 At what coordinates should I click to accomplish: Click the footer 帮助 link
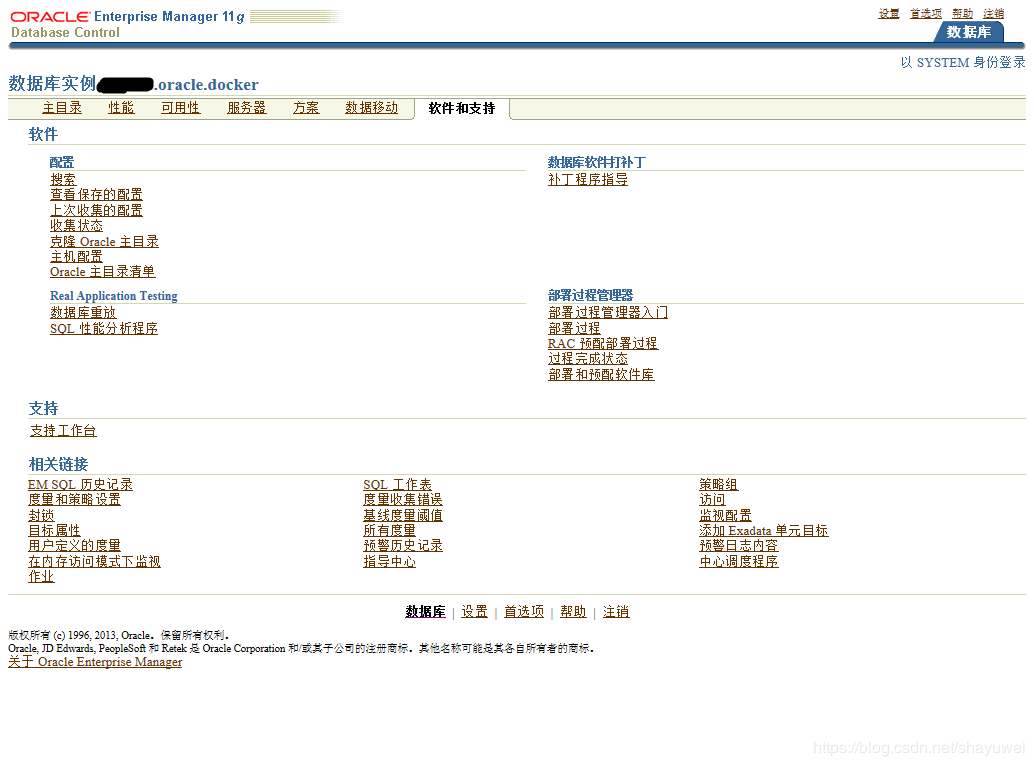coord(573,612)
